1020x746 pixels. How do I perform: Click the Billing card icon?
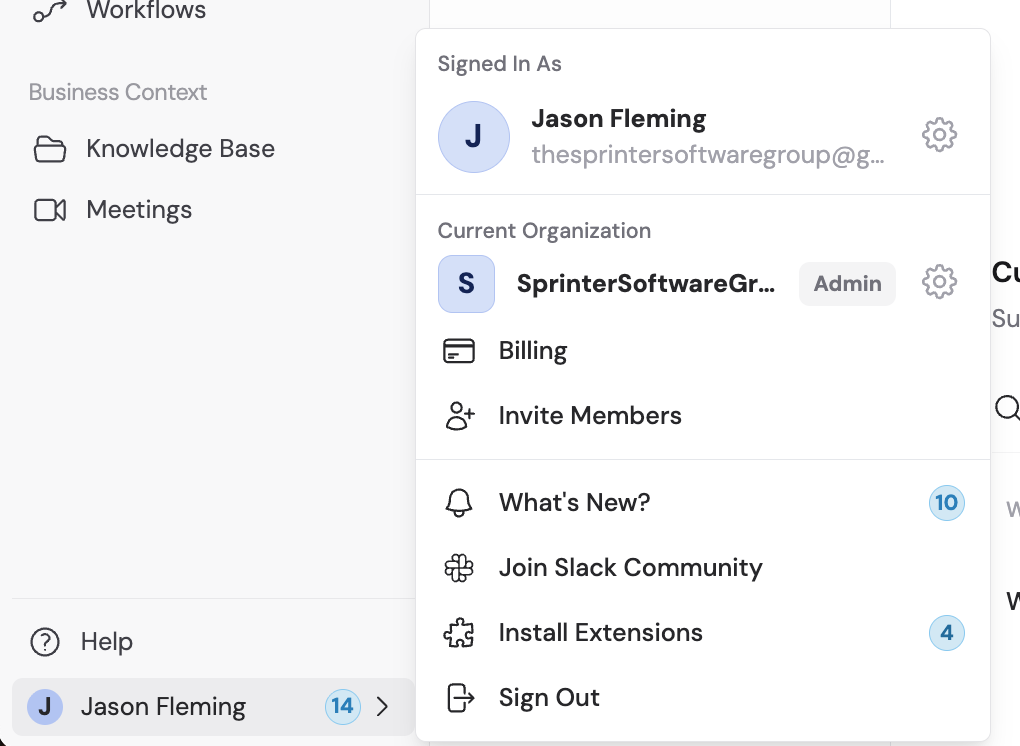[x=460, y=350]
